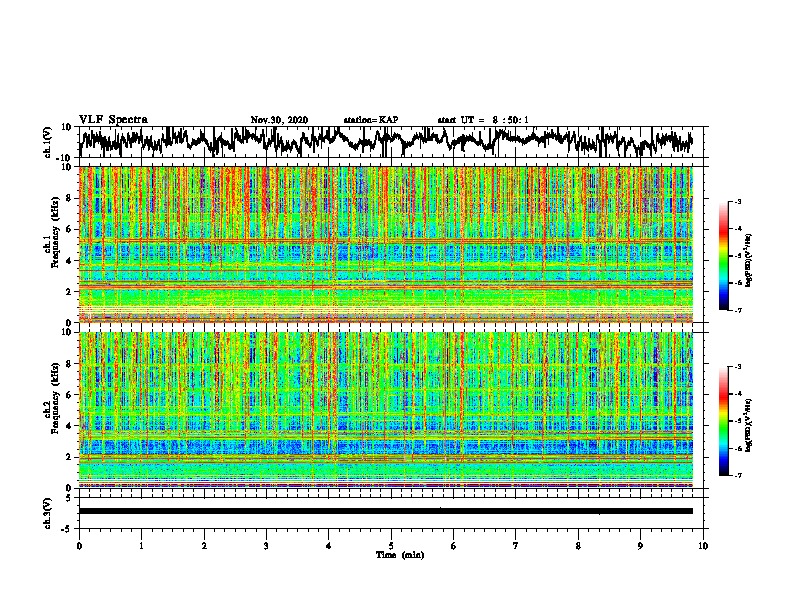Click the "ch.1 Frequency (kHz)" axis label
This screenshot has width=792, height=612.
point(51,233)
